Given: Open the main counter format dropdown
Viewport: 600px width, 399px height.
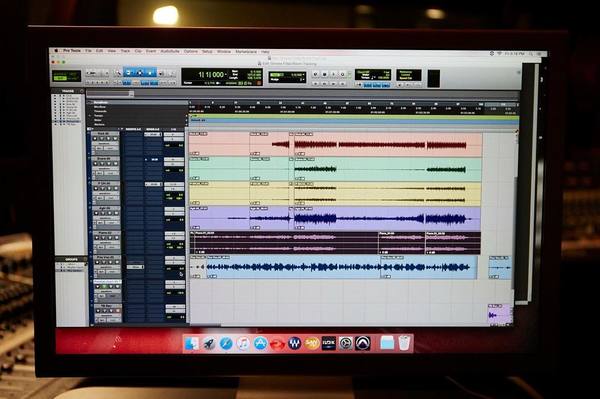Looking at the screenshot, I should pos(227,74).
